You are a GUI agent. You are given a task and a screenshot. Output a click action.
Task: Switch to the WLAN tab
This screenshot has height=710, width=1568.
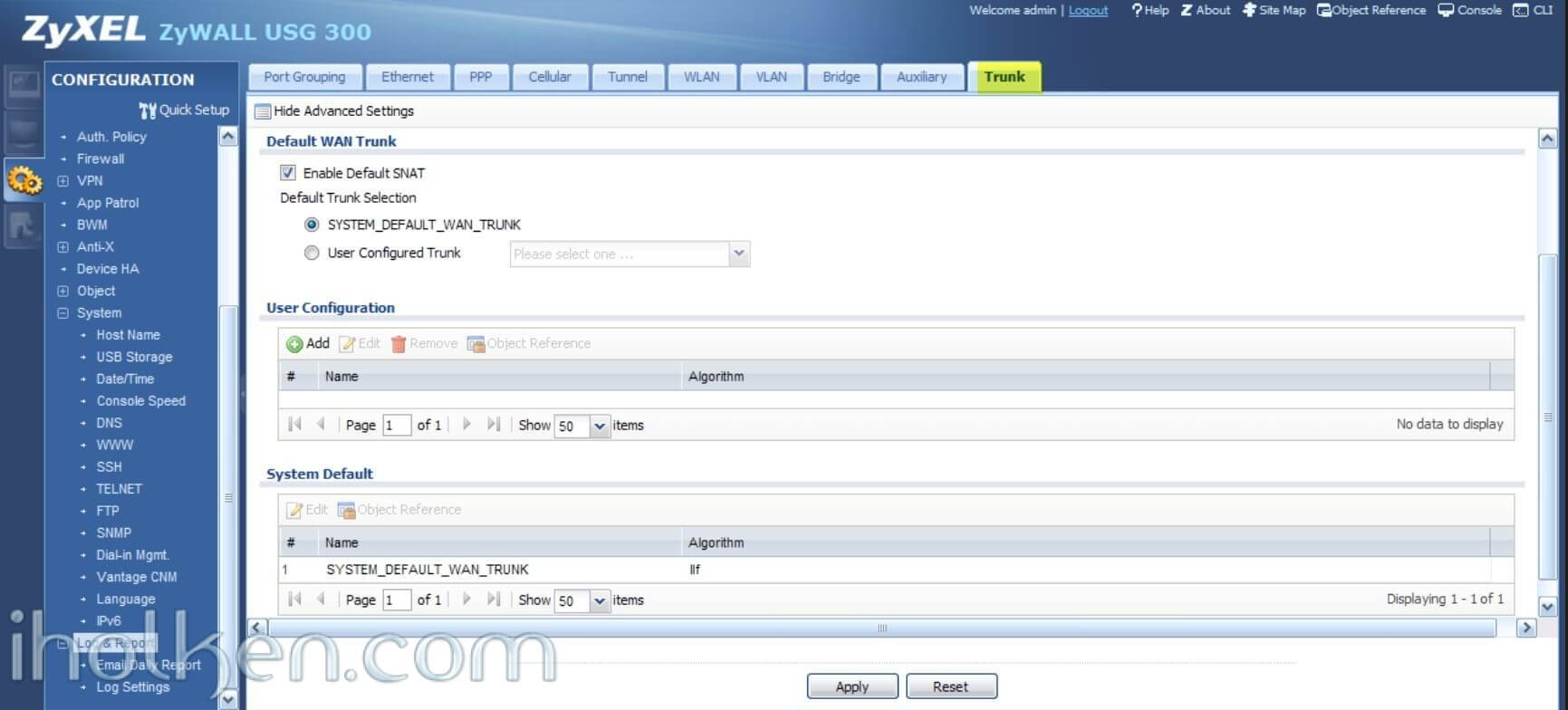[701, 77]
